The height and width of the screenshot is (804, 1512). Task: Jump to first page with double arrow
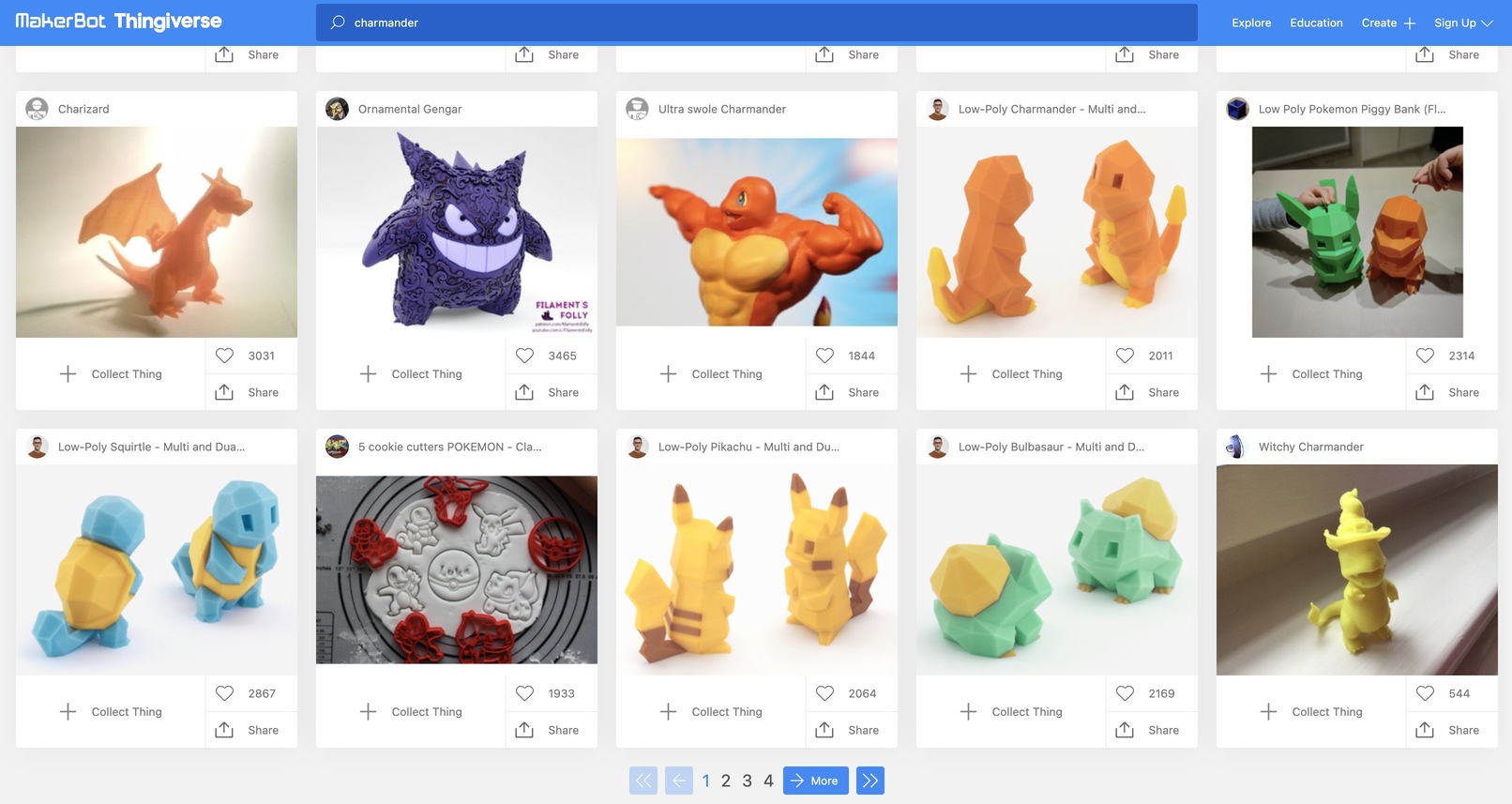[x=643, y=781]
